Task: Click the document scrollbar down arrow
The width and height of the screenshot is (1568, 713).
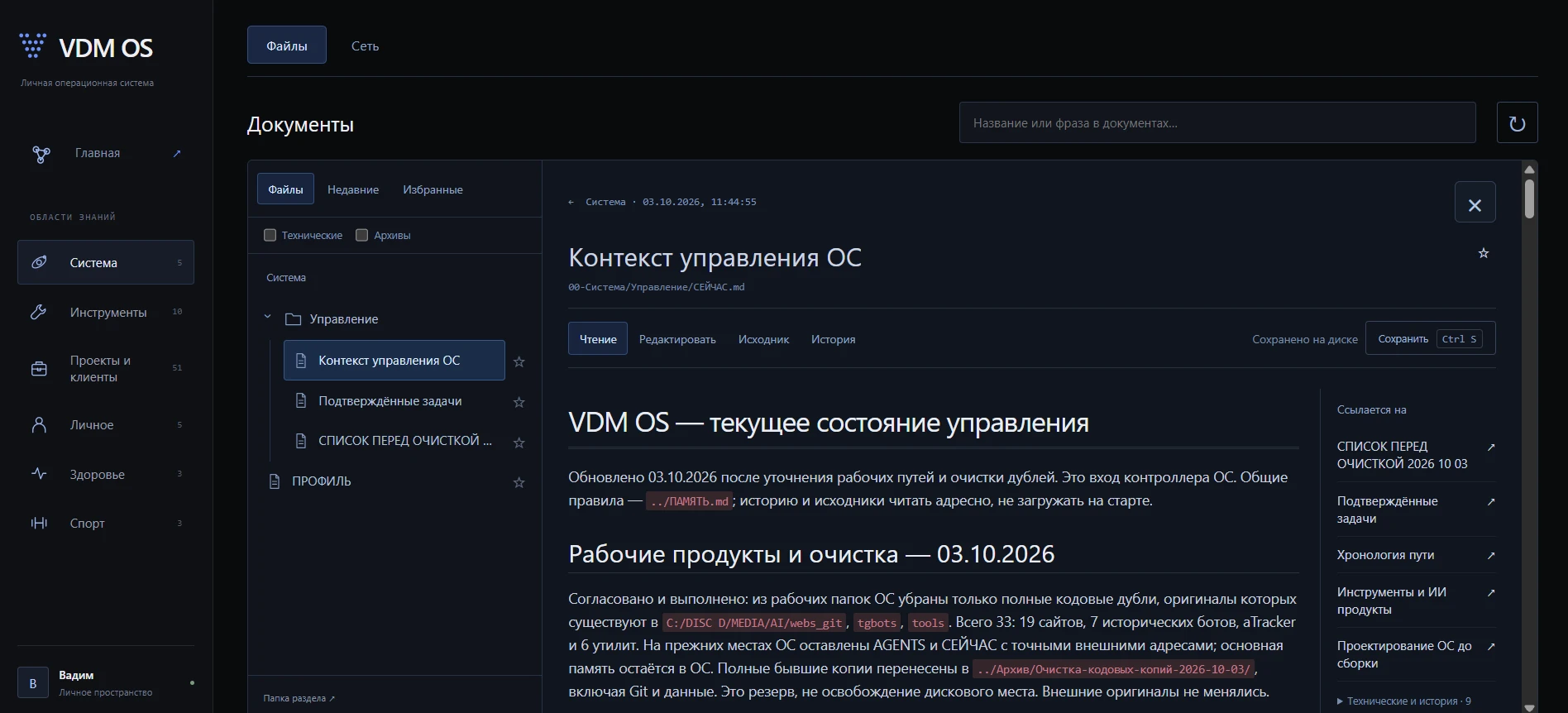Action: [x=1529, y=707]
